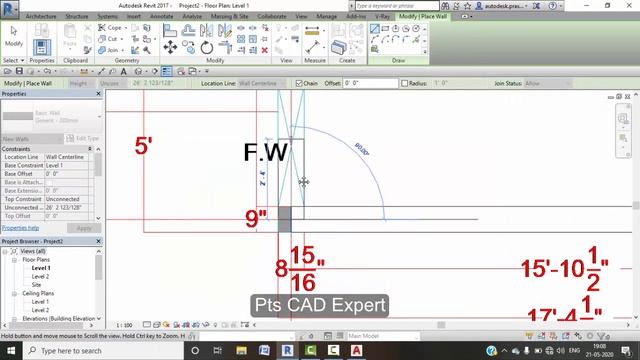Image resolution: width=640 pixels, height=360 pixels.
Task: Close the Properties palette
Action: (98, 94)
